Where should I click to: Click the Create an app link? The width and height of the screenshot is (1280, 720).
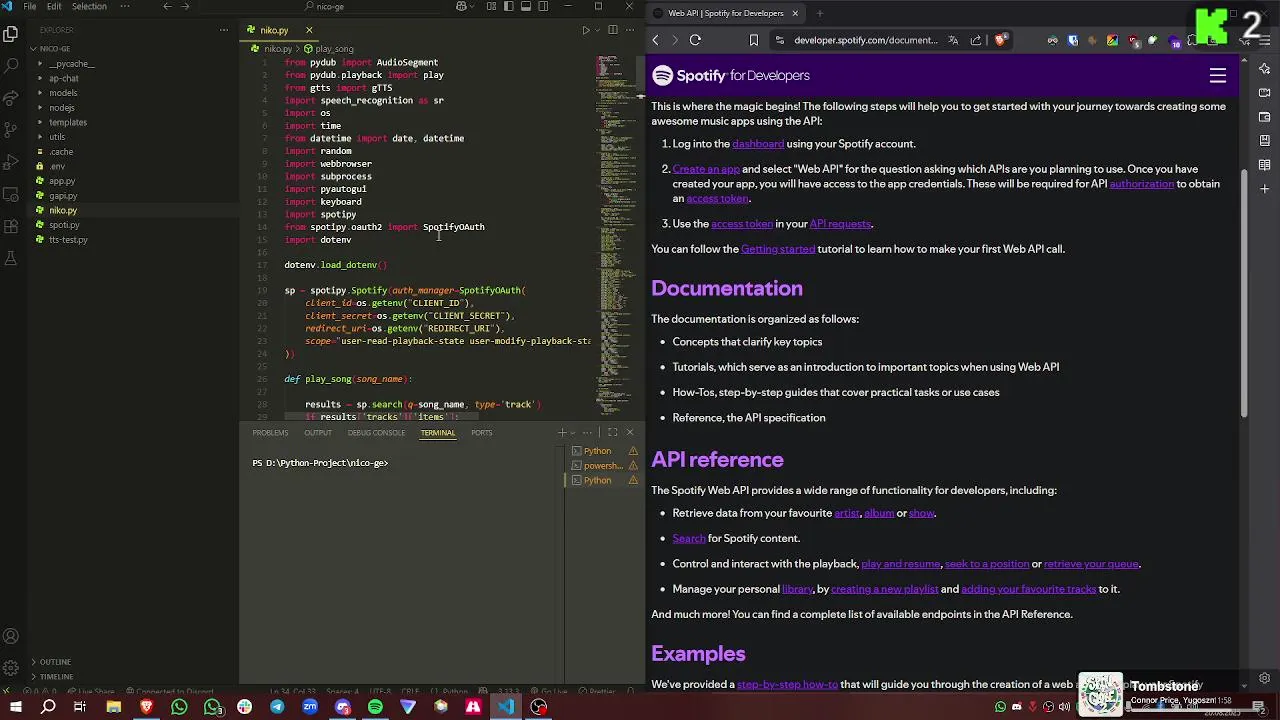(x=706, y=169)
